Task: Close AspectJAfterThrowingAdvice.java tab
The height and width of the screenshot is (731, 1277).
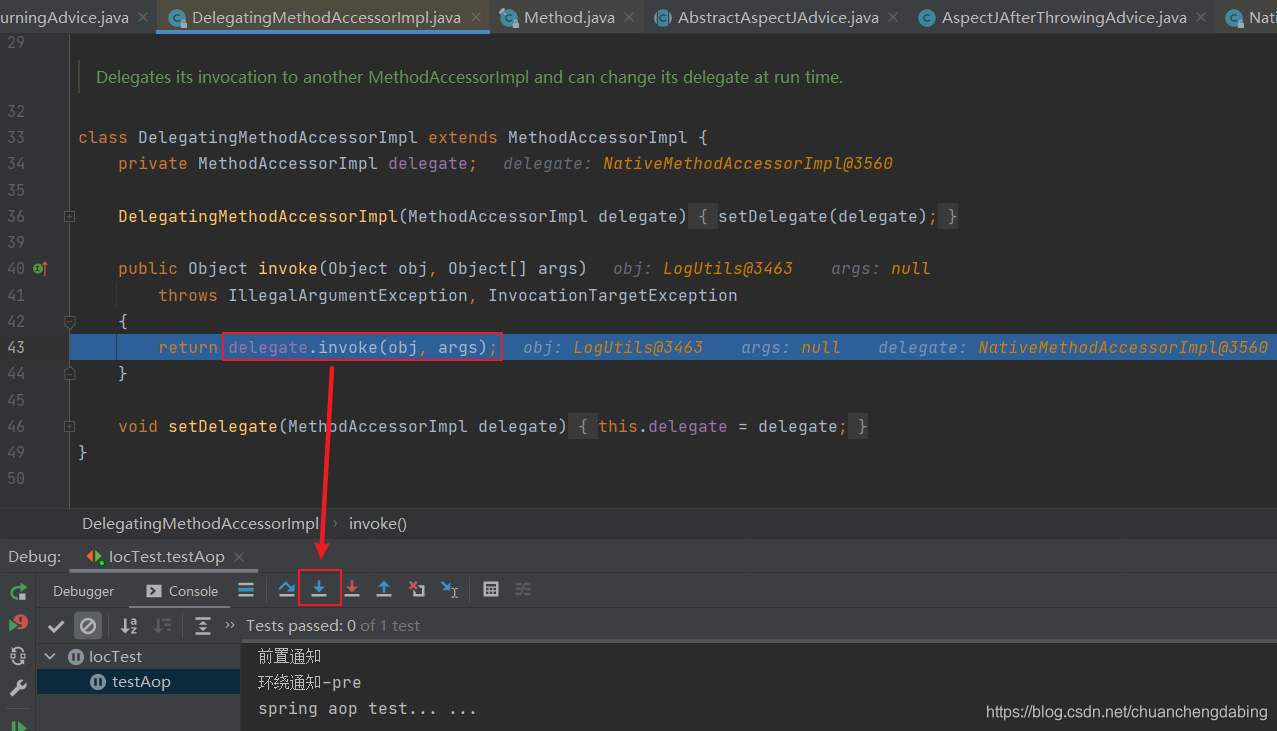Action: pyautogui.click(x=1202, y=18)
